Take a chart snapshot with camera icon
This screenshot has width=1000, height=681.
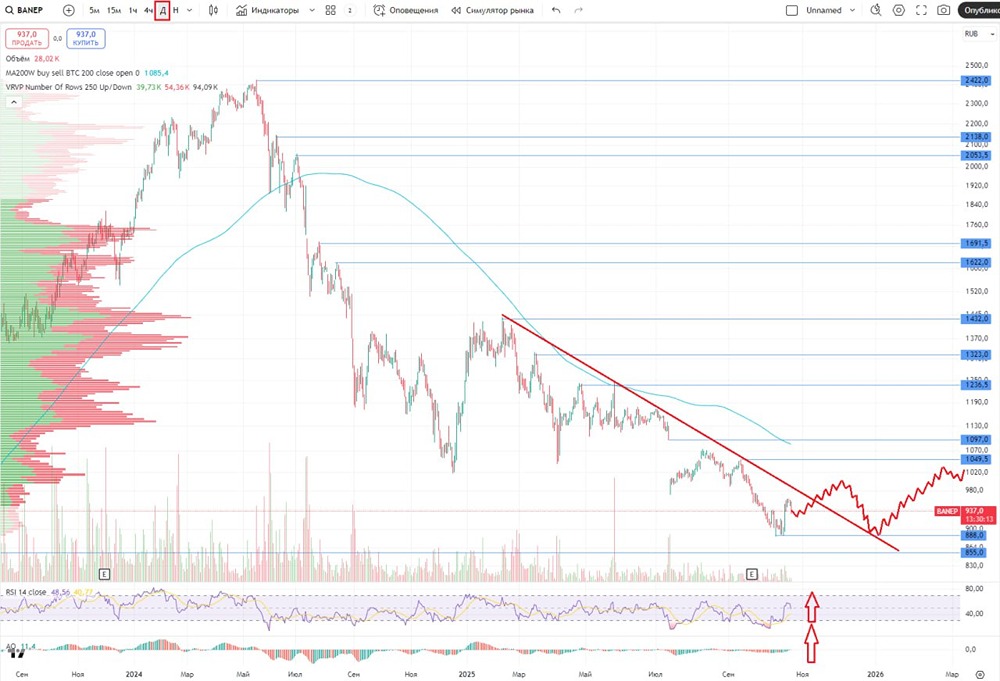pos(943,10)
